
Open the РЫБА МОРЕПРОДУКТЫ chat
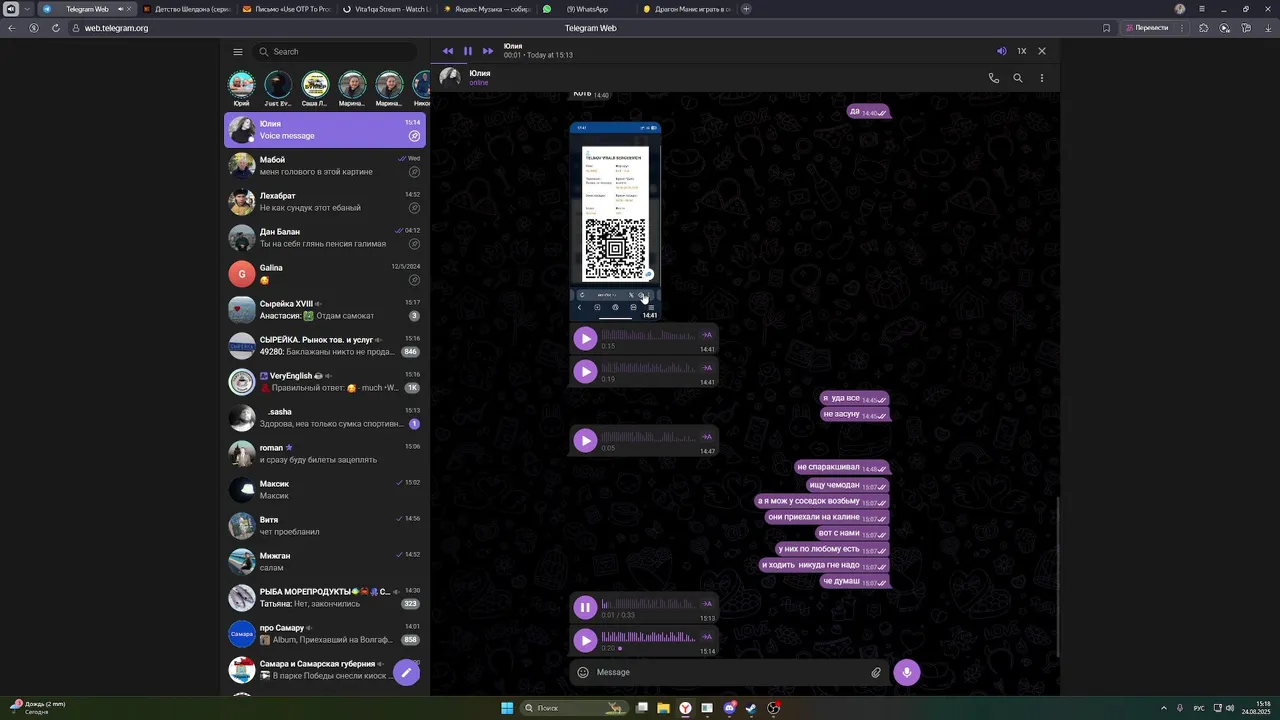[x=325, y=598]
